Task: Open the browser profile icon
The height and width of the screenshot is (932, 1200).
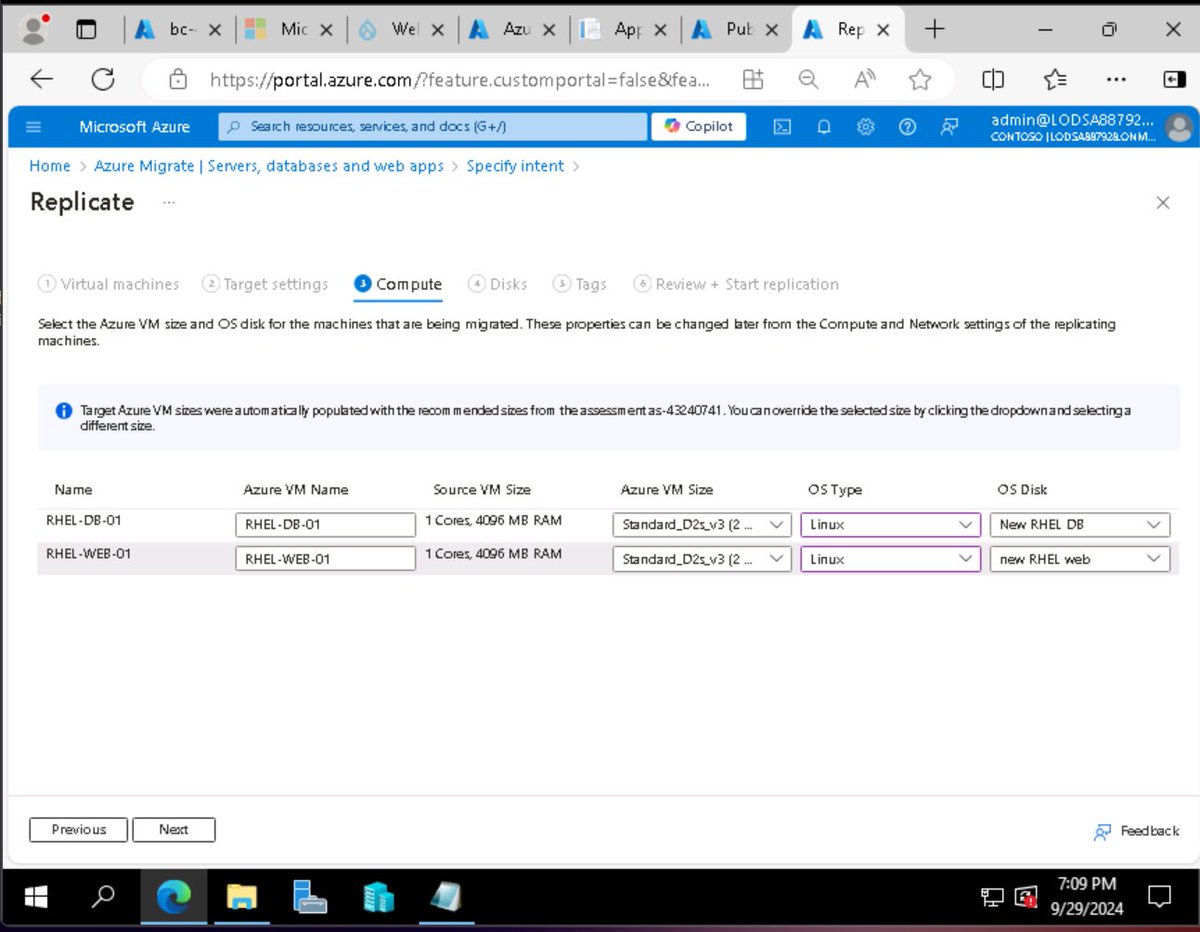Action: (x=35, y=30)
